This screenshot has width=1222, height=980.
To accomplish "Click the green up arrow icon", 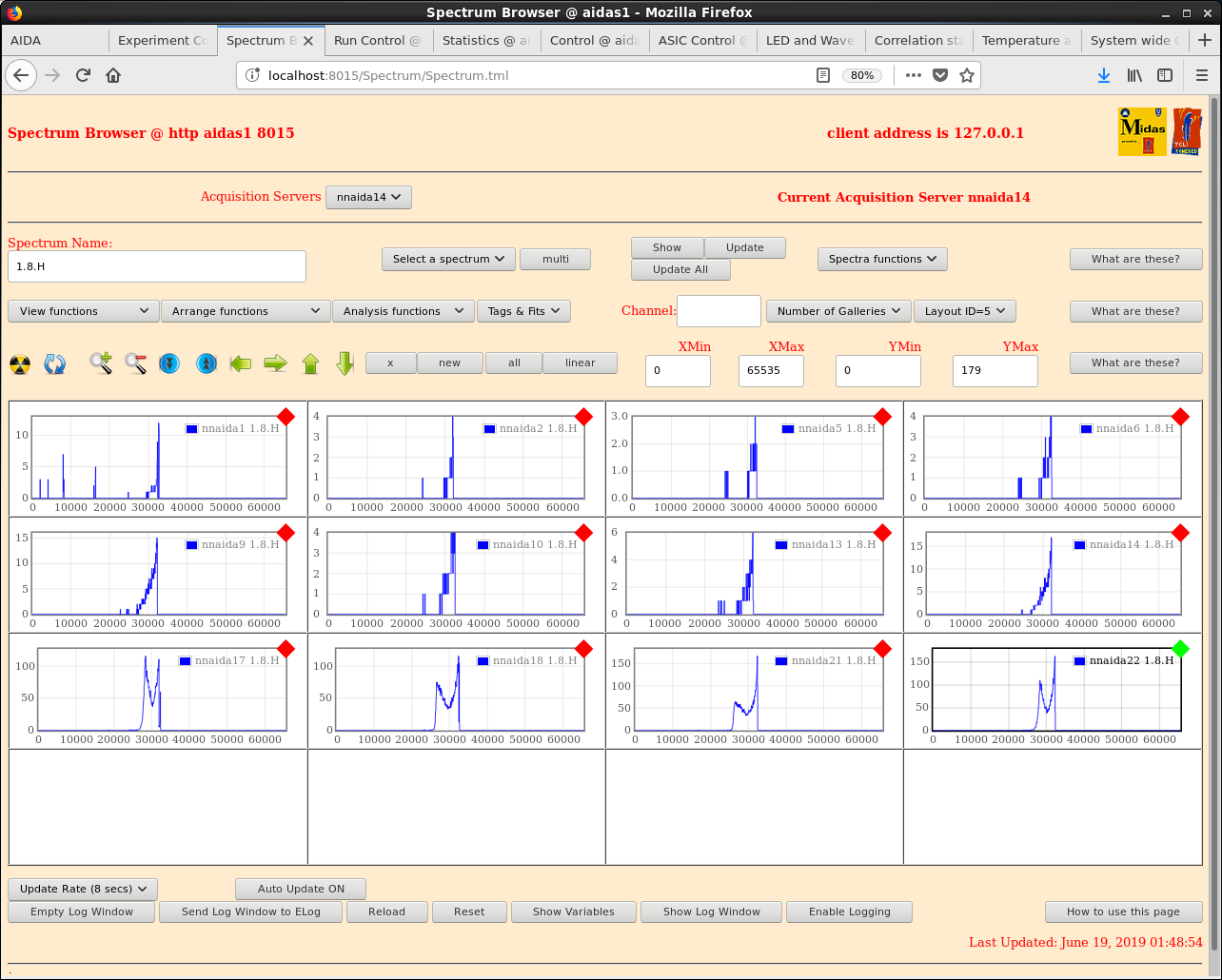I will [310, 363].
